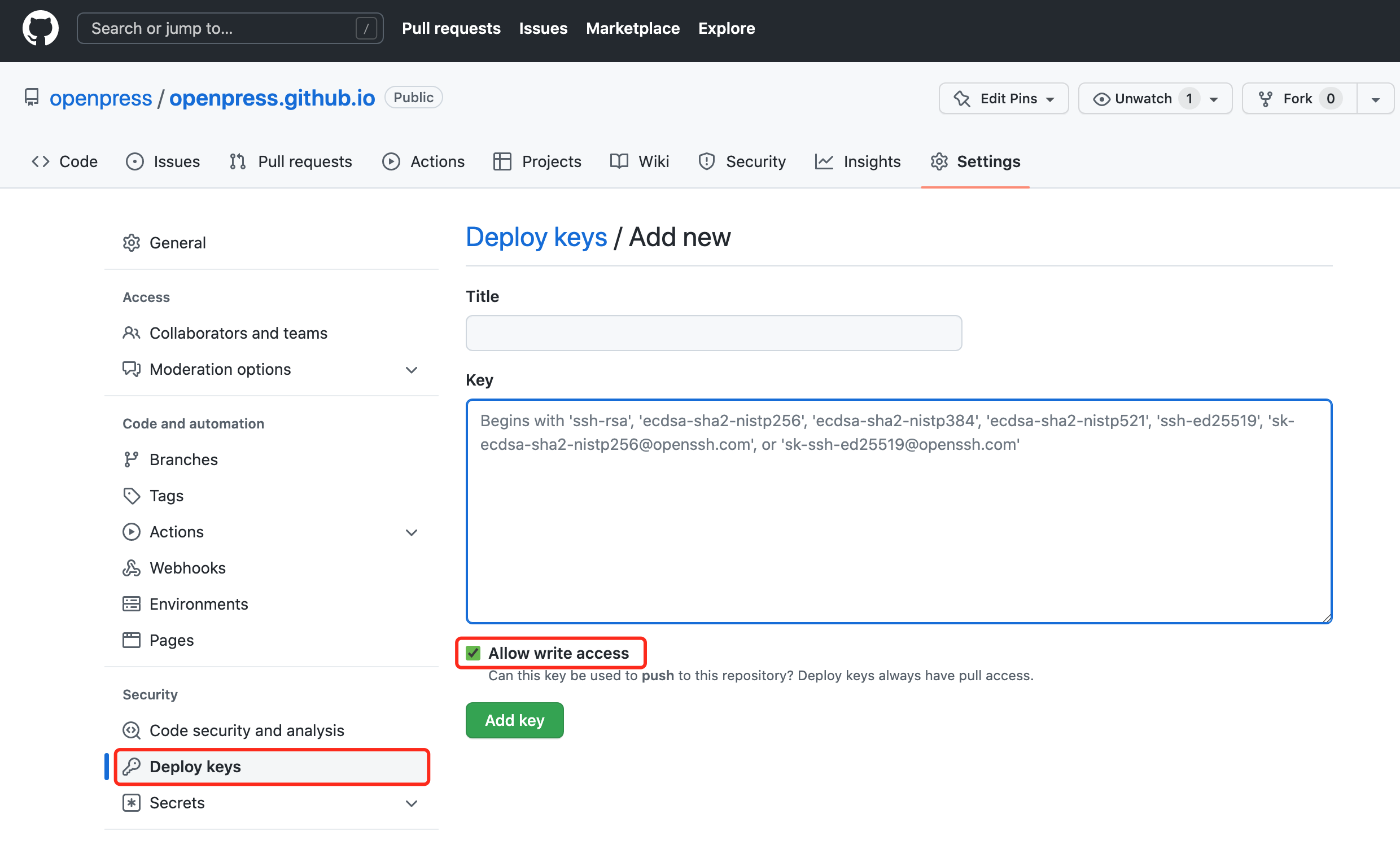Click the Public visibility badge
The width and height of the screenshot is (1400, 849).
[x=413, y=97]
